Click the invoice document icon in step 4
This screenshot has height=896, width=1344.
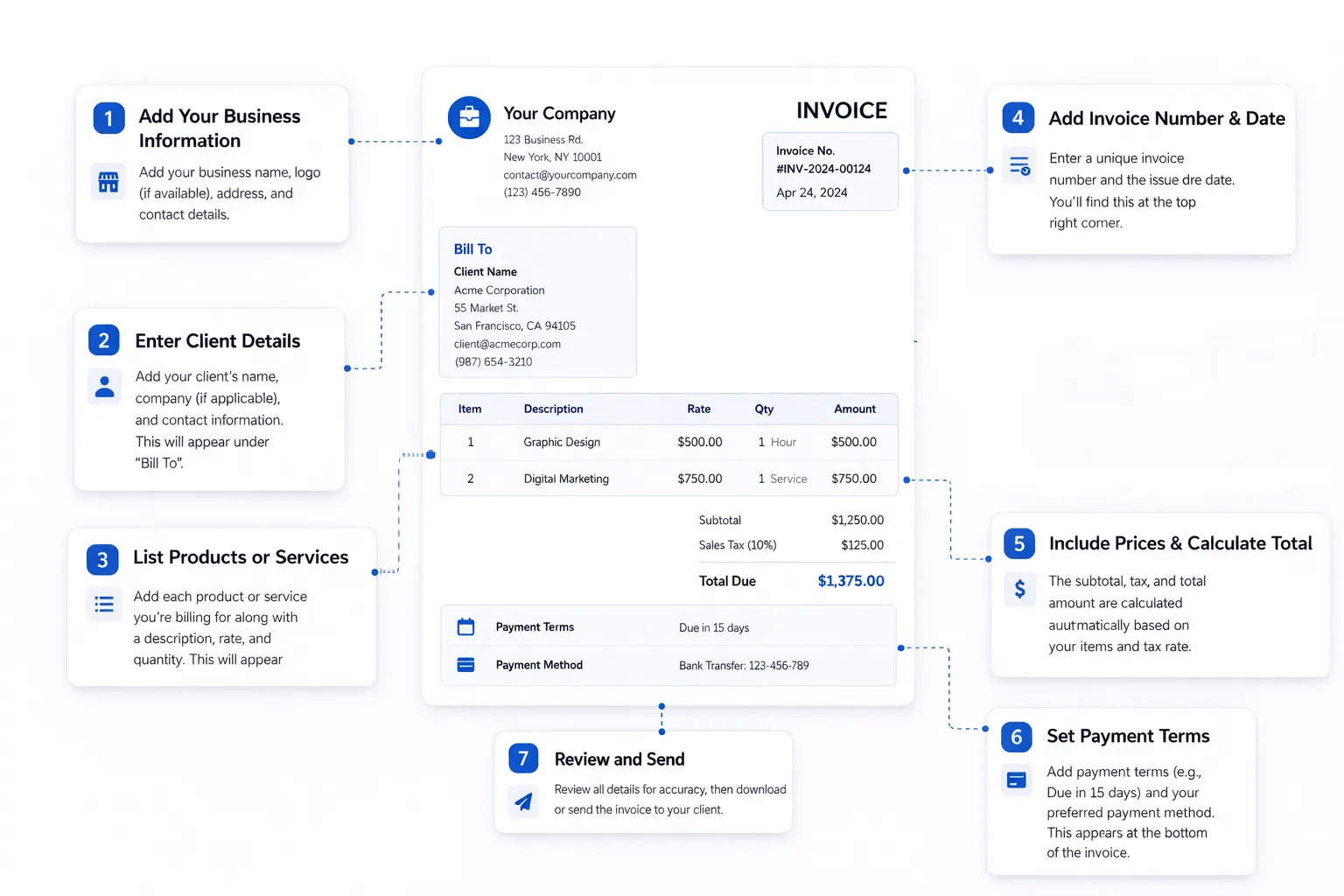coord(1019,164)
